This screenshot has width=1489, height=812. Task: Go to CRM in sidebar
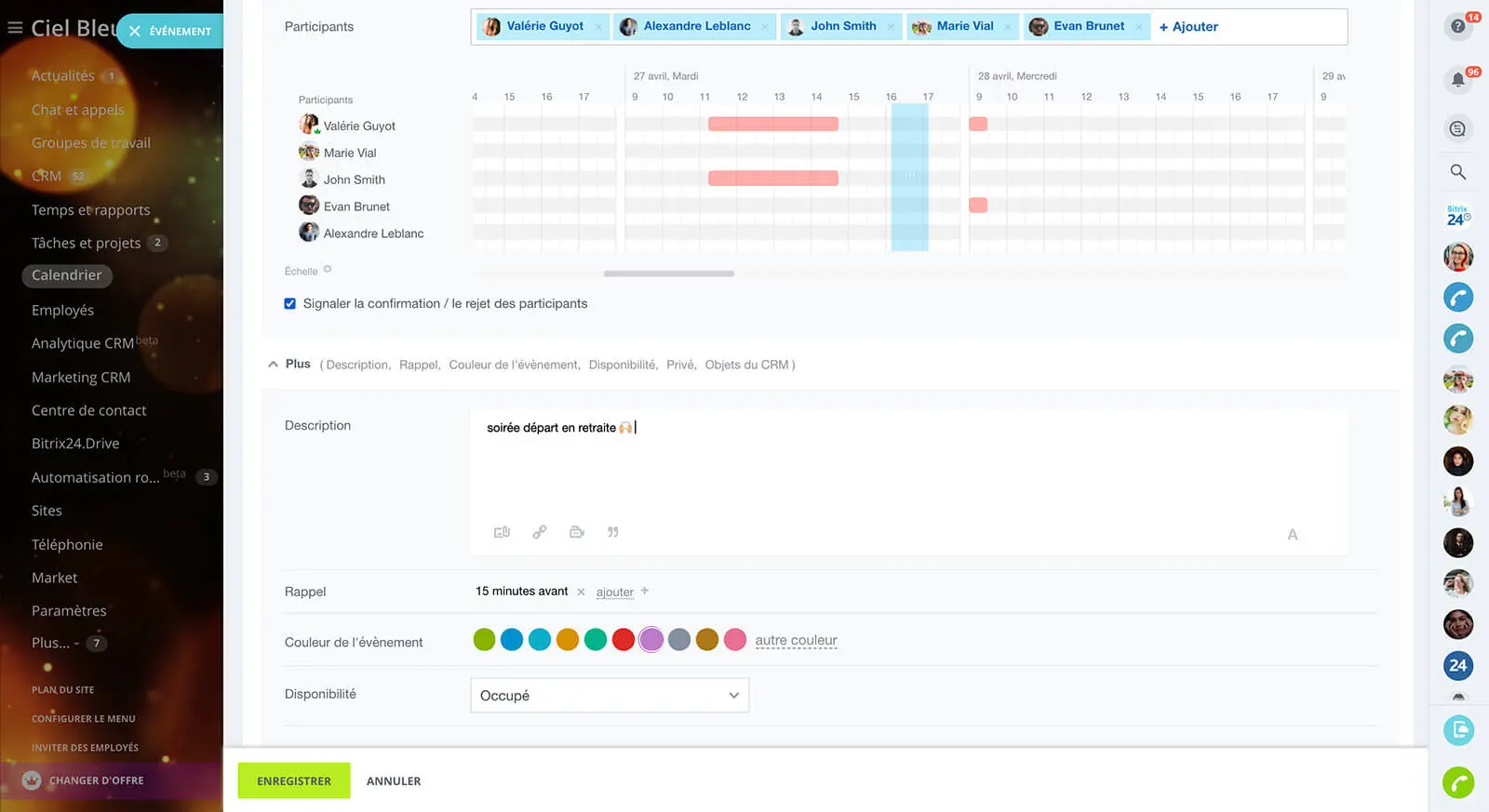click(47, 176)
